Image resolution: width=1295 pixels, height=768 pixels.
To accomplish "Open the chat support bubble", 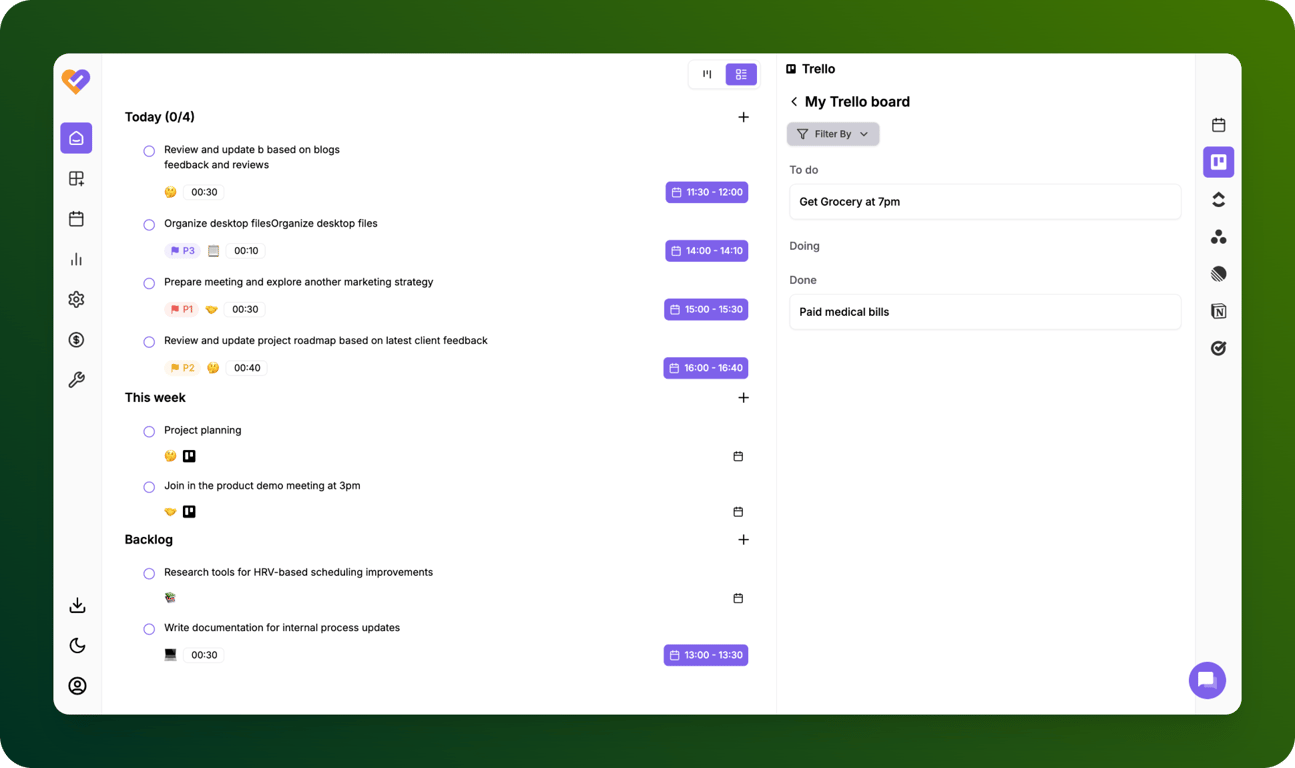I will [1207, 680].
